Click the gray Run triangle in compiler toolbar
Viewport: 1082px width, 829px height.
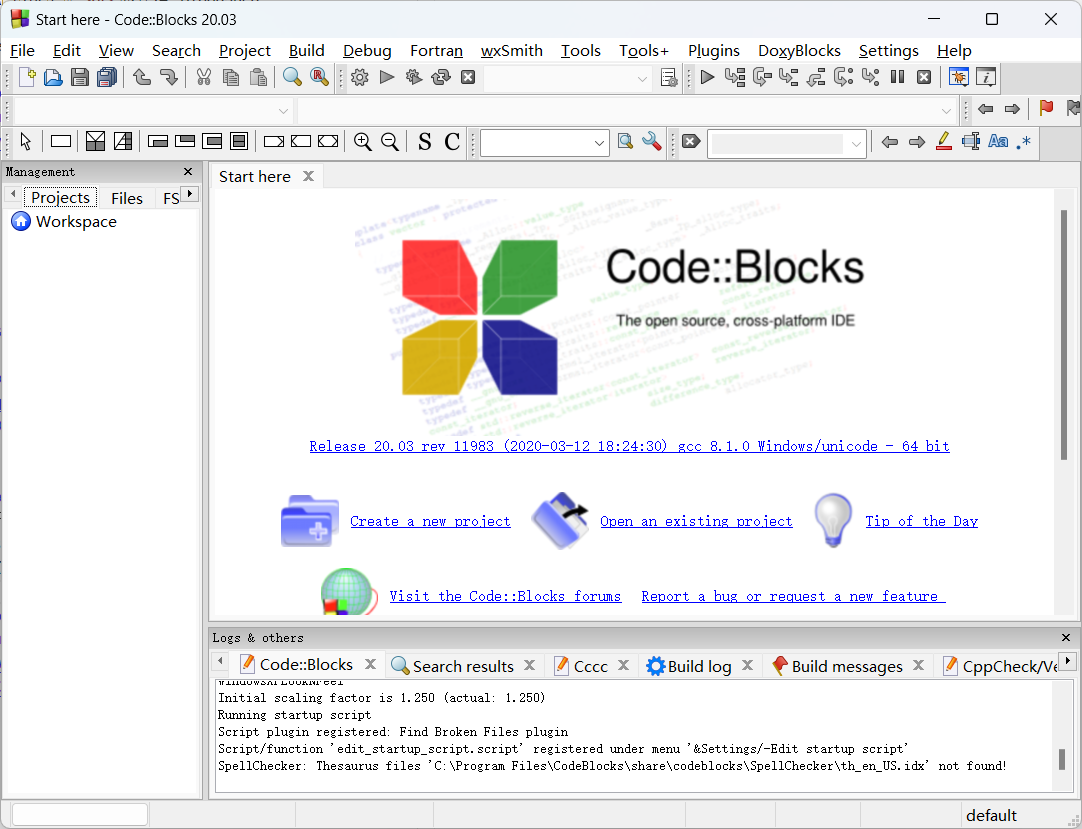click(x=387, y=77)
